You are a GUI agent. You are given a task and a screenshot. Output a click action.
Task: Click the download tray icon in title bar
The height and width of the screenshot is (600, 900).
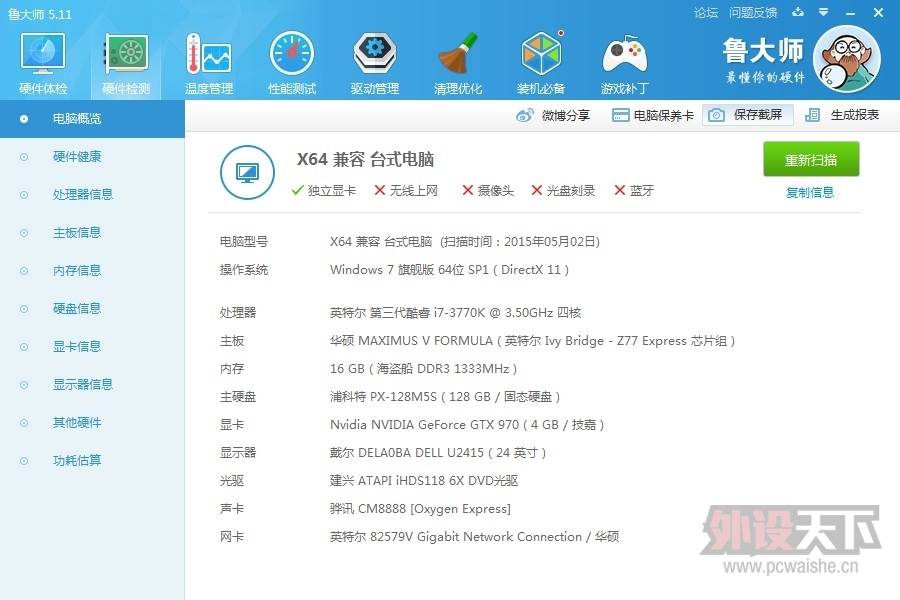(798, 12)
